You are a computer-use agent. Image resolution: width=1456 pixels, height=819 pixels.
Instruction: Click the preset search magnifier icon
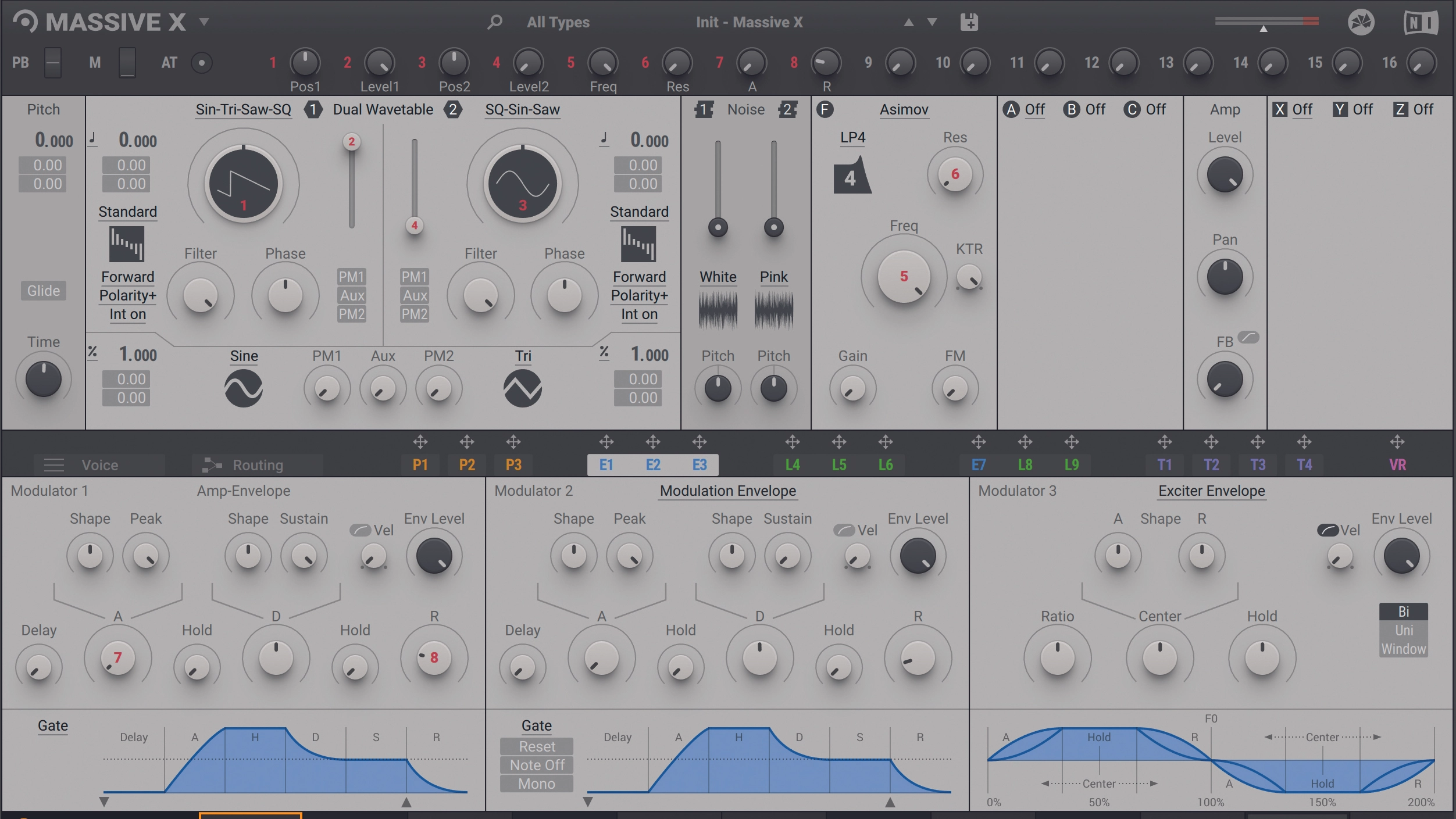click(495, 22)
